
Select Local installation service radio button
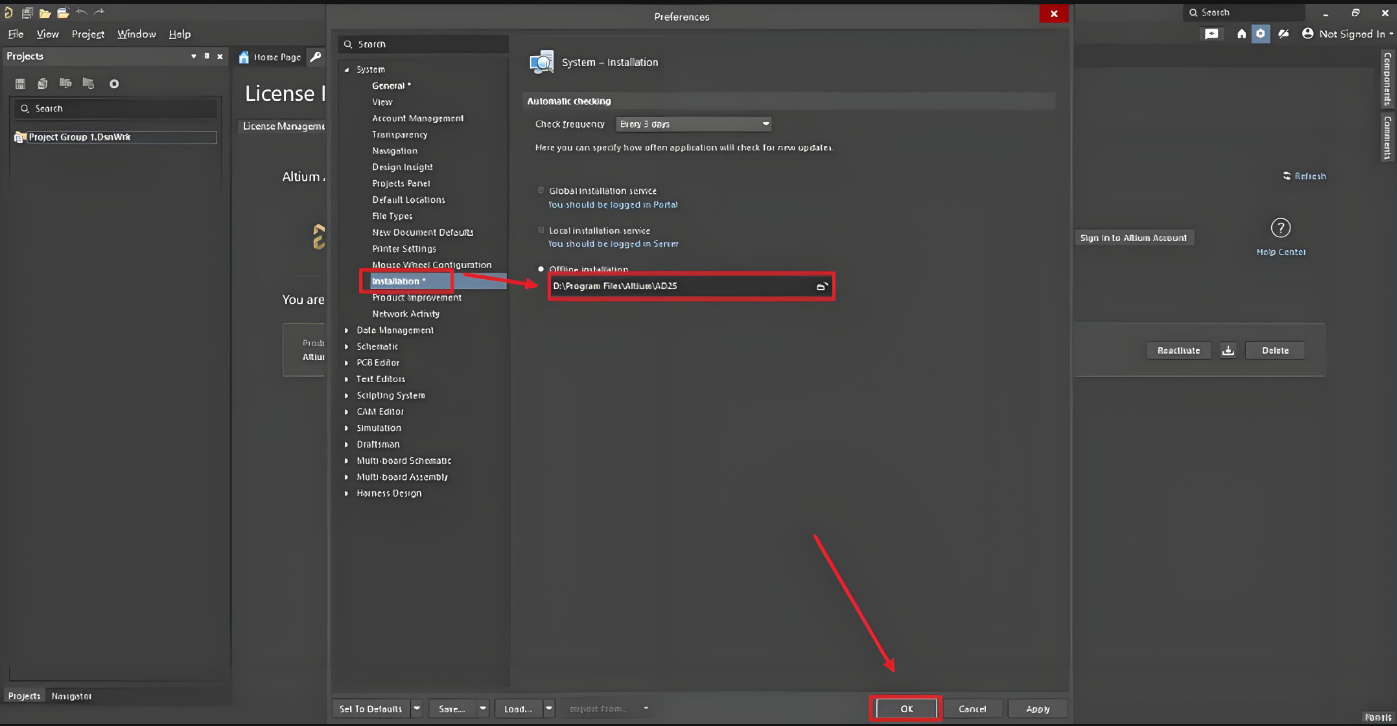click(542, 230)
